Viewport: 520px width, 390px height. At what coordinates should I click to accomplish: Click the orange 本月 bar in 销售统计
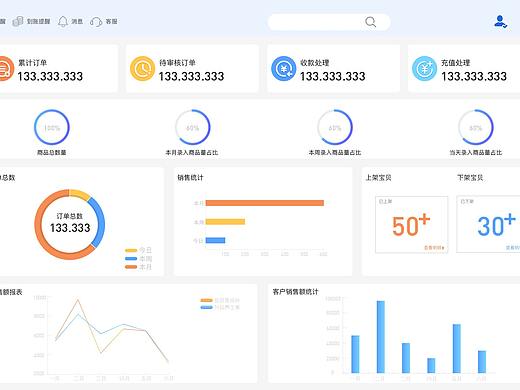(265, 203)
